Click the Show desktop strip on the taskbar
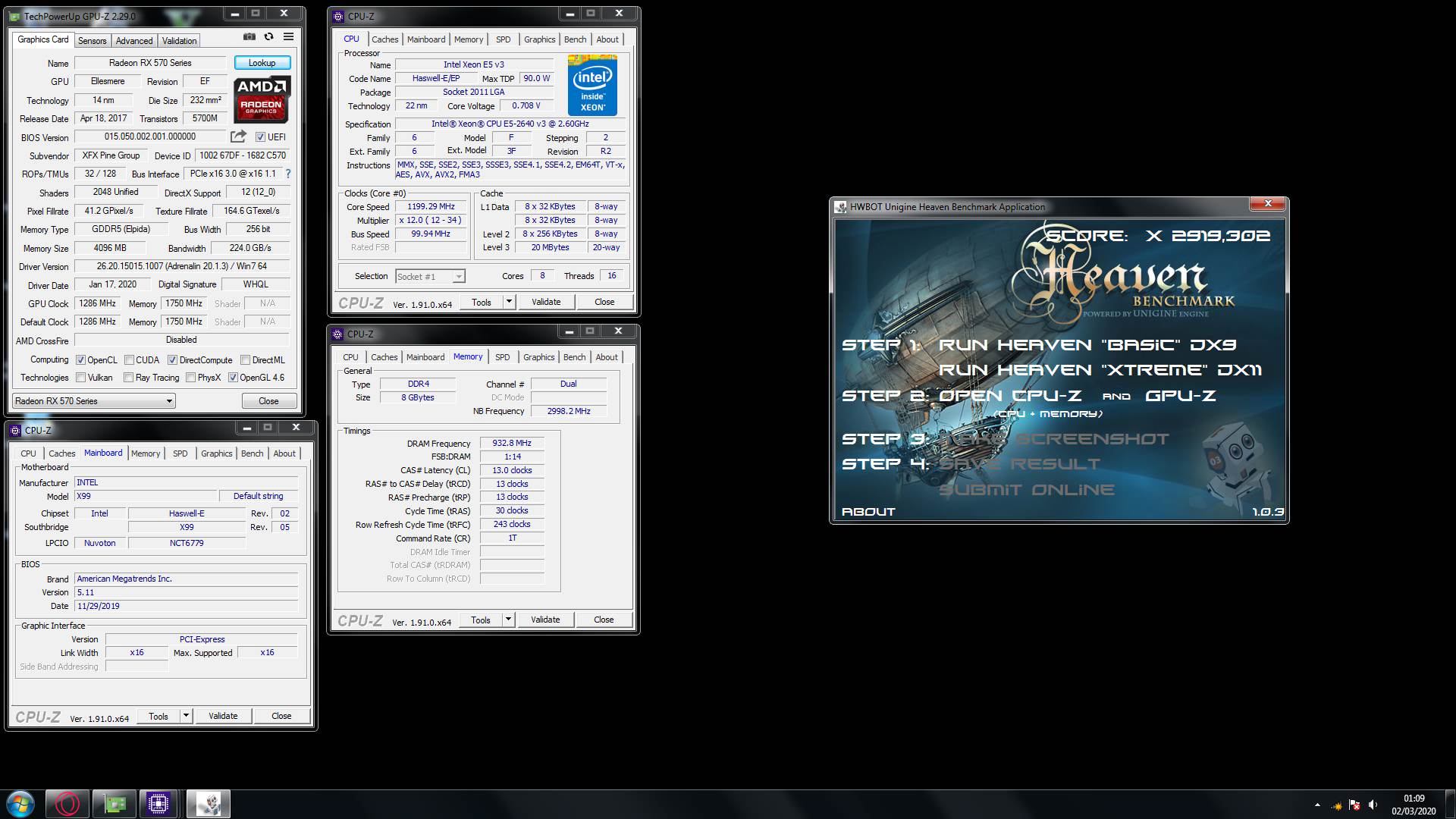The image size is (1456, 819). click(1451, 805)
